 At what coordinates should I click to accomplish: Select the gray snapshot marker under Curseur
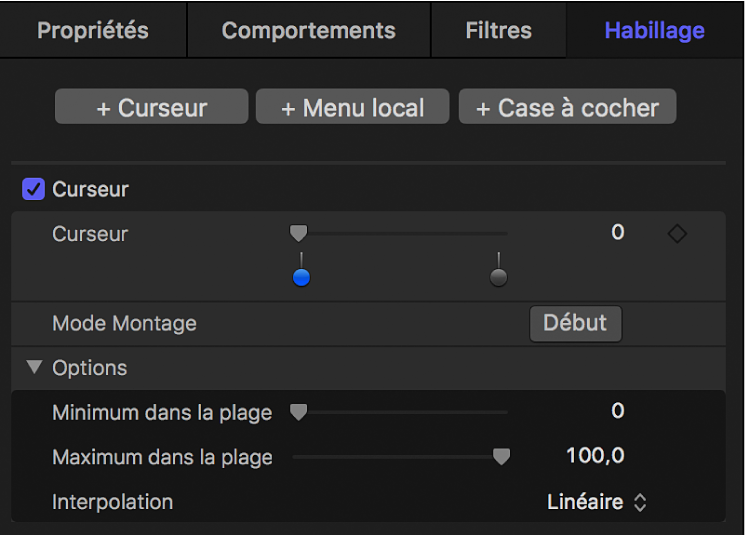498,276
